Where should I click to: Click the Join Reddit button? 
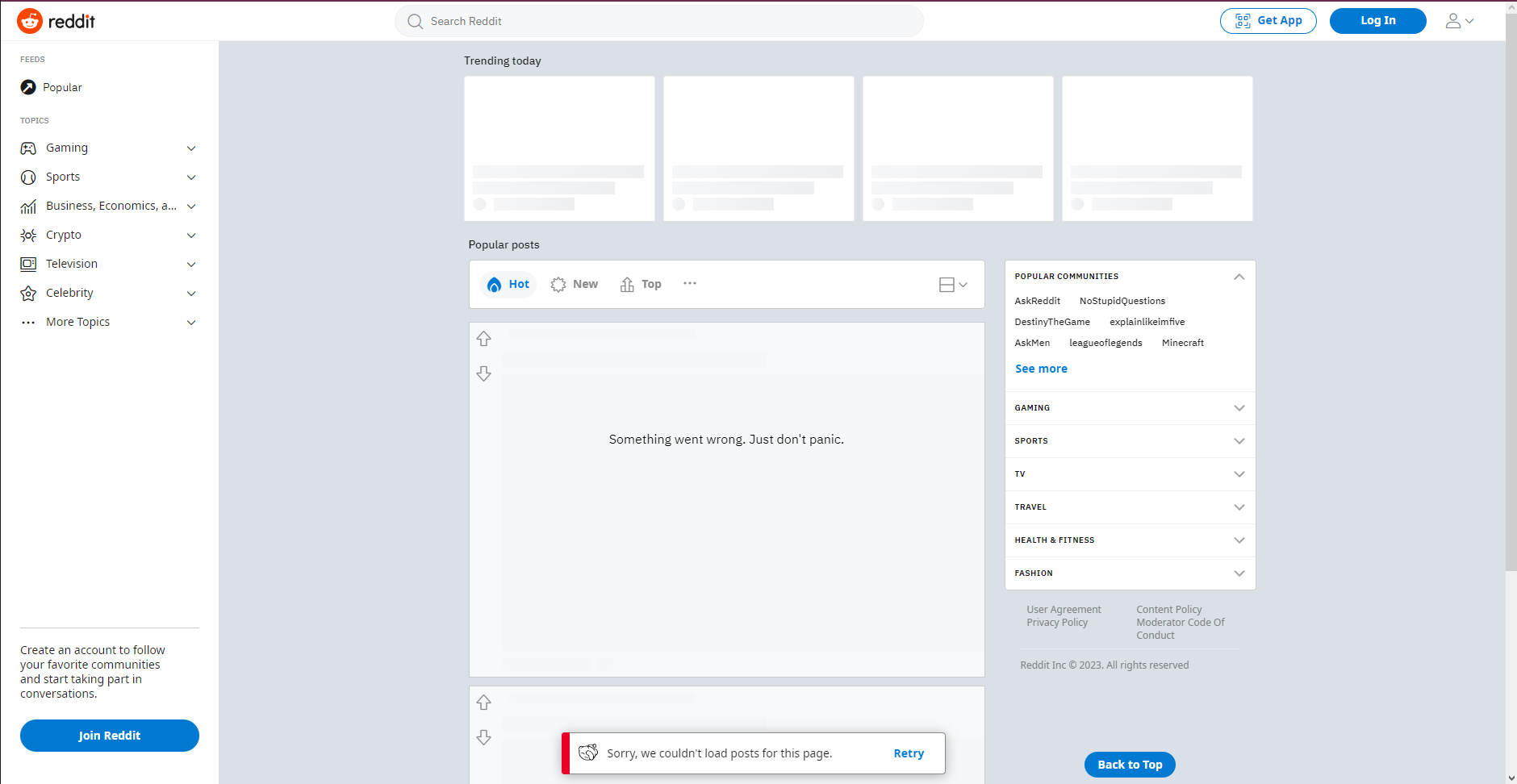pos(110,736)
